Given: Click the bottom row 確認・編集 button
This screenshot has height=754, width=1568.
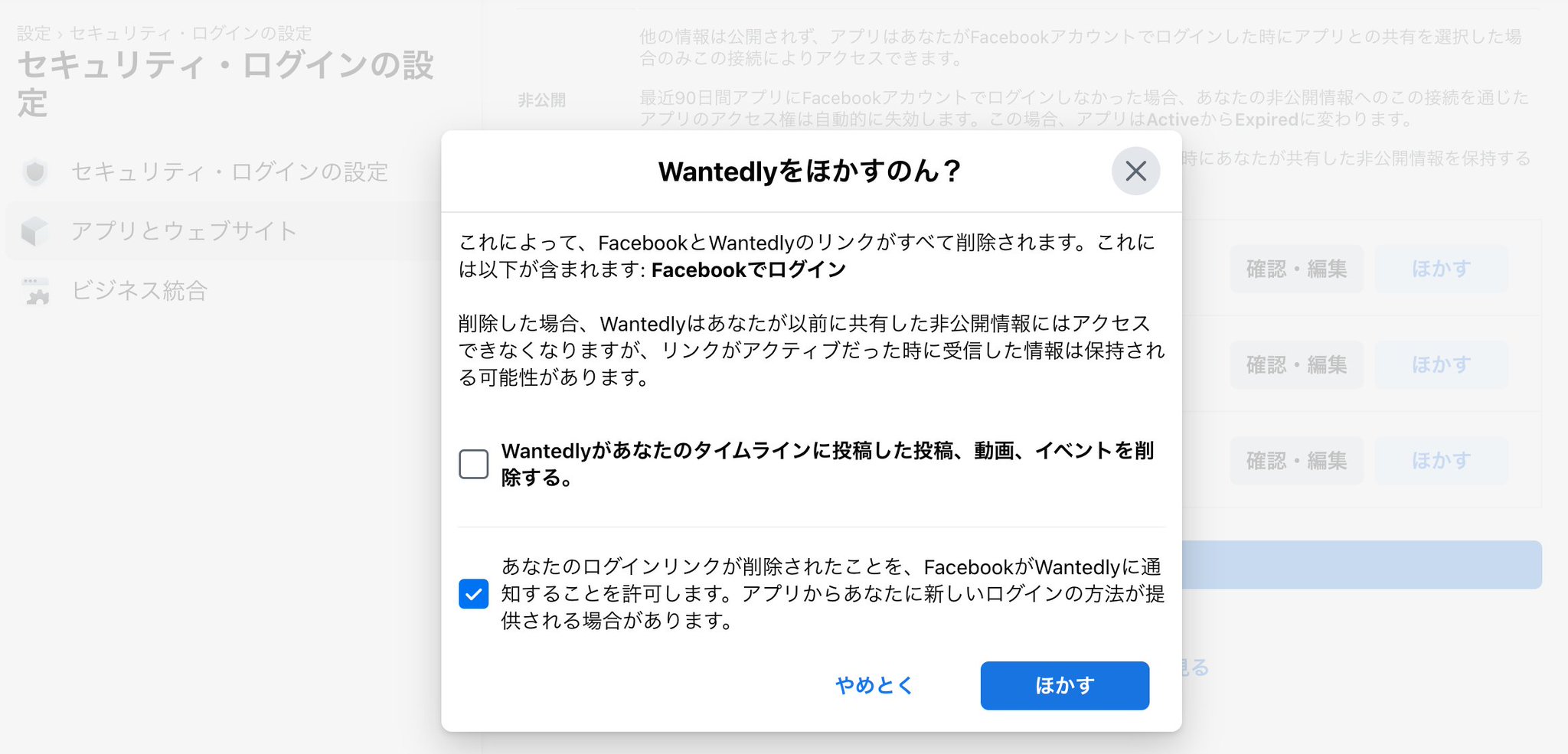Looking at the screenshot, I should [1296, 460].
